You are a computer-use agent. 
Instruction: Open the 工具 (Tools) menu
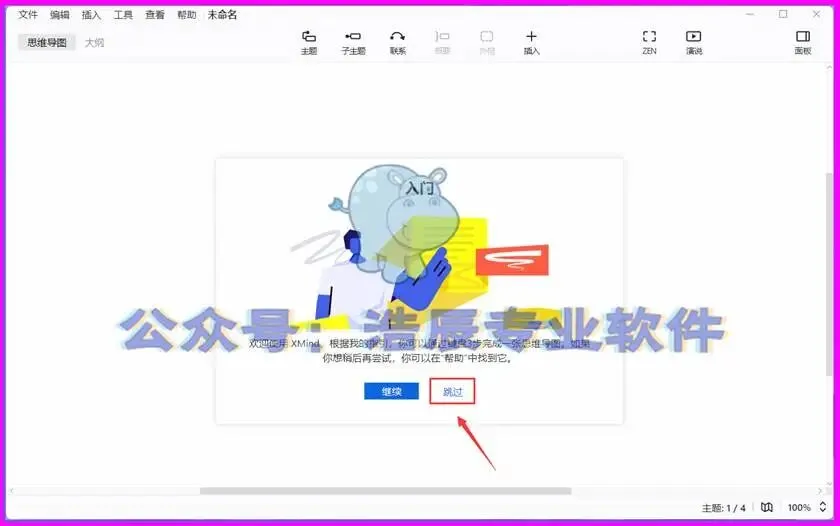(x=123, y=15)
